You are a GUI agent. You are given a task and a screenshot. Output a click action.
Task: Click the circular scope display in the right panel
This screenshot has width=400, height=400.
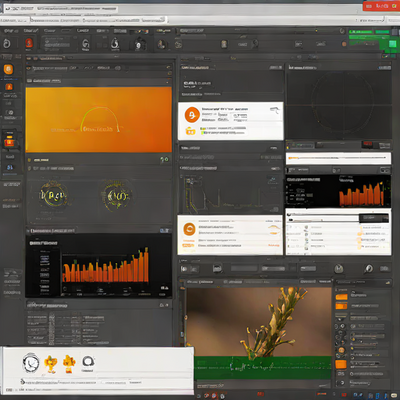pyautogui.click(x=342, y=102)
